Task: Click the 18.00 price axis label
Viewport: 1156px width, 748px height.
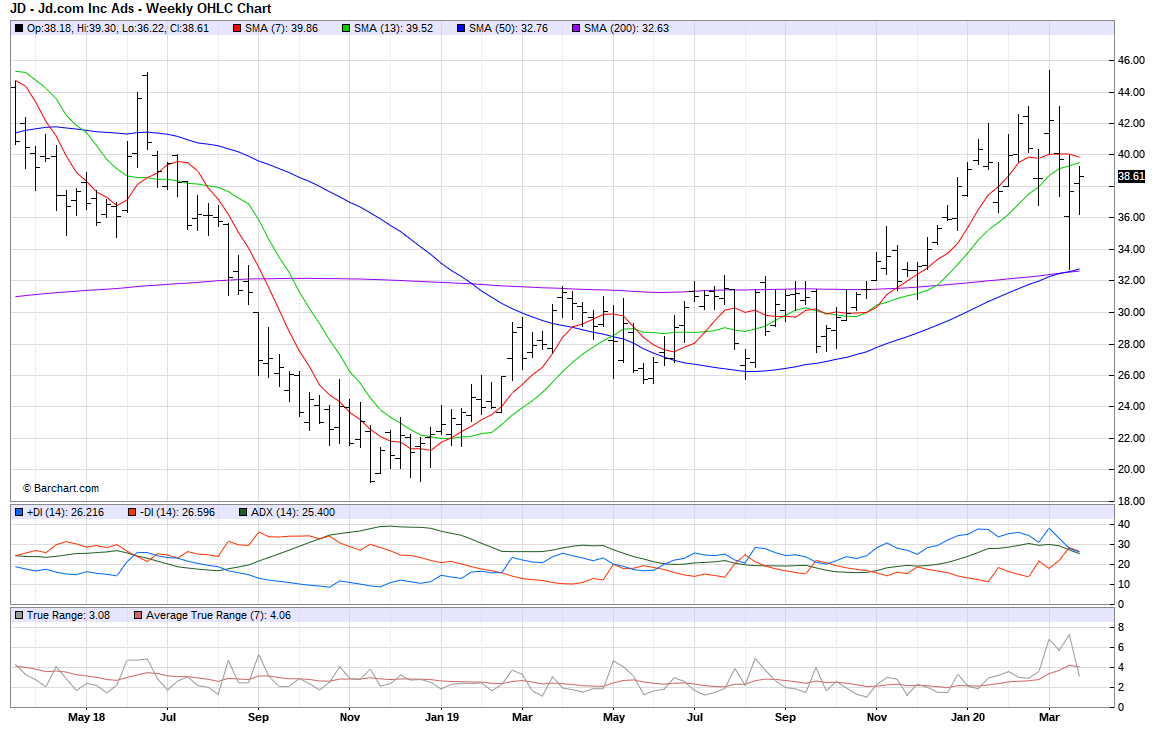Action: coord(1132,501)
